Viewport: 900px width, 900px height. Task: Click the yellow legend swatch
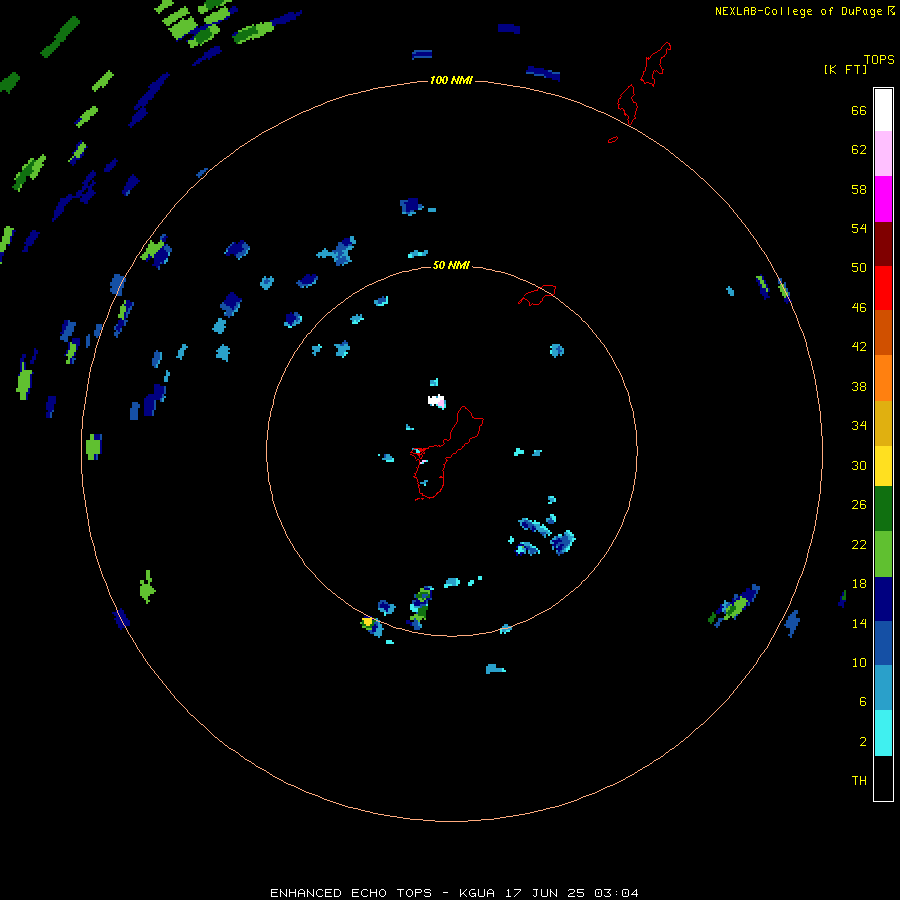tap(883, 466)
